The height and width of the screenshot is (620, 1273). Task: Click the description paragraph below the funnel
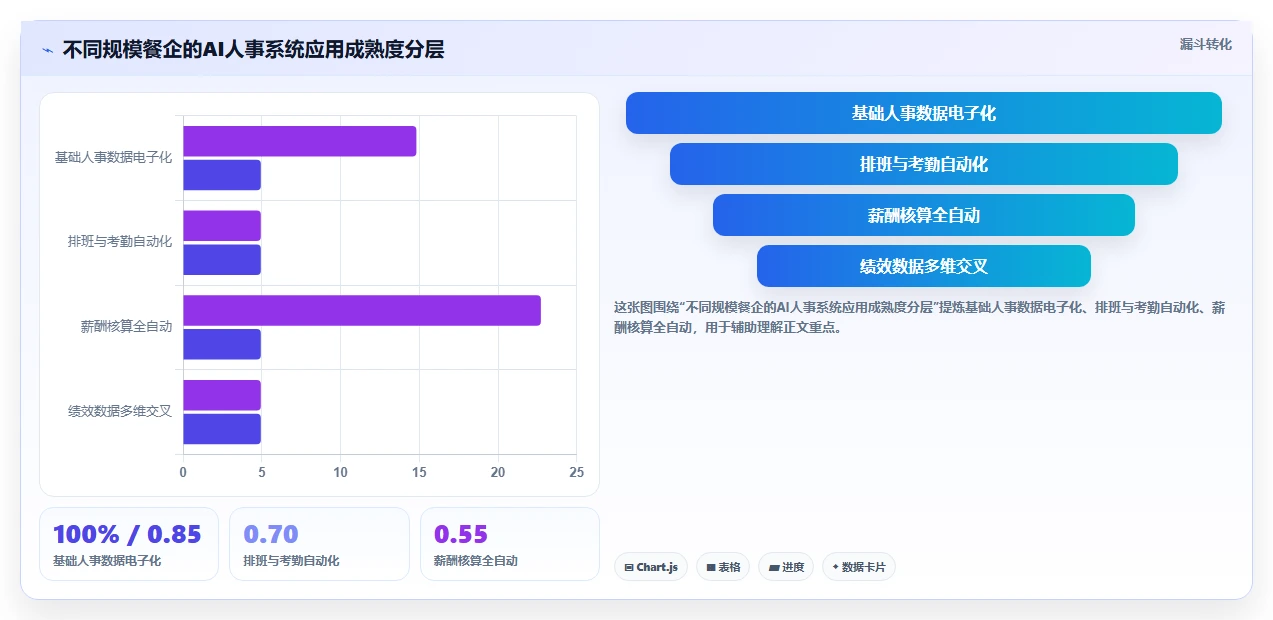pos(919,317)
